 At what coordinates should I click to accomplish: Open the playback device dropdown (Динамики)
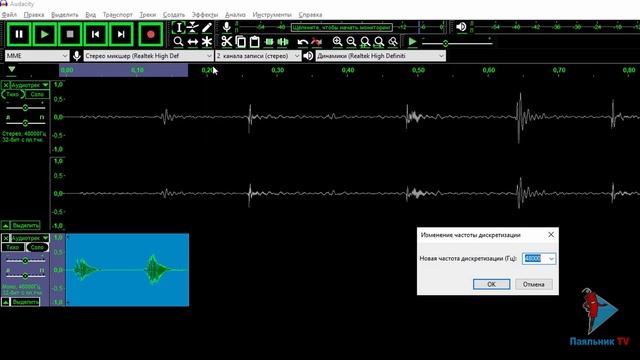(x=380, y=56)
